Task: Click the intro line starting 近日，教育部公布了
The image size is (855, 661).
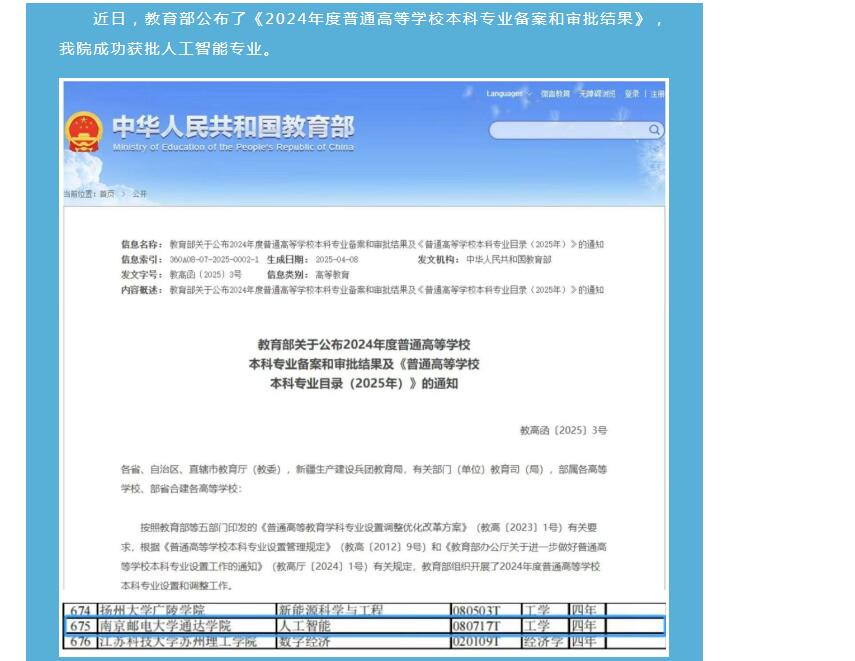Action: [x=378, y=19]
